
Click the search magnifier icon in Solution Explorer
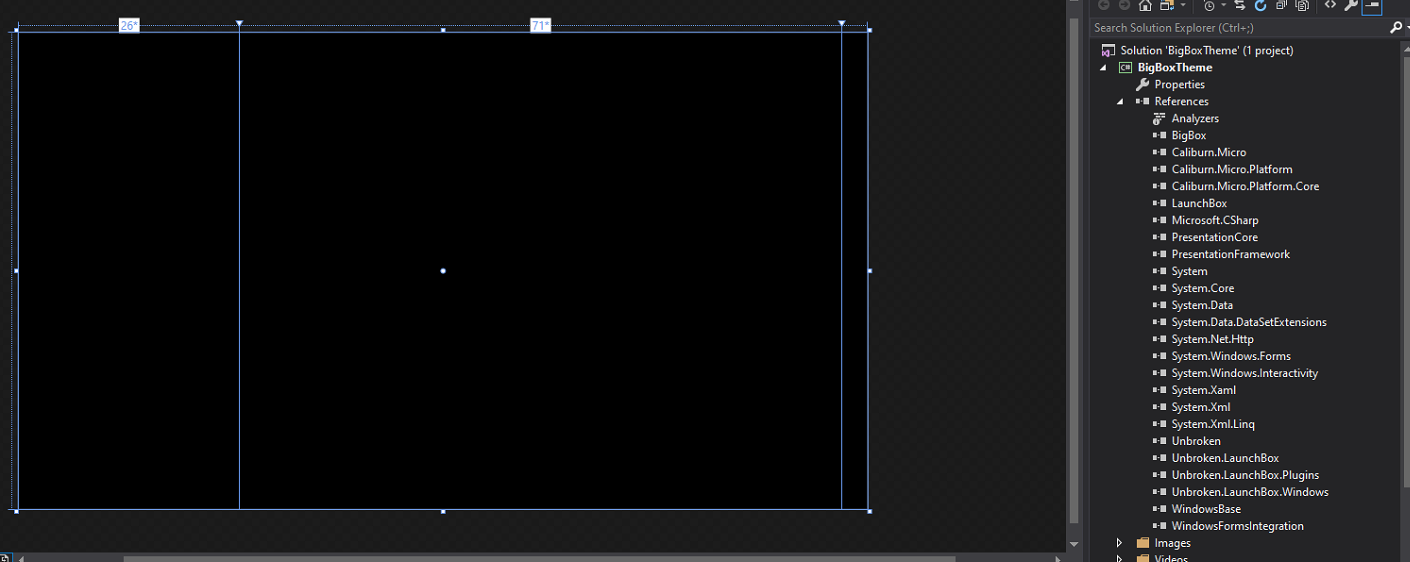click(x=1396, y=28)
